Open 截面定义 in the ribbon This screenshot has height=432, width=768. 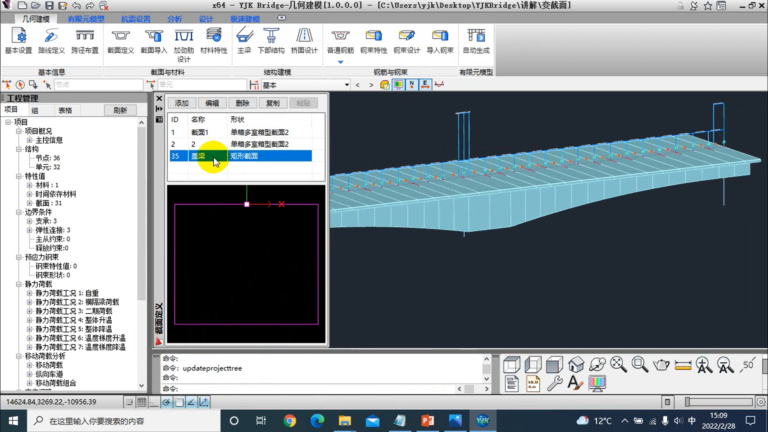click(120, 41)
